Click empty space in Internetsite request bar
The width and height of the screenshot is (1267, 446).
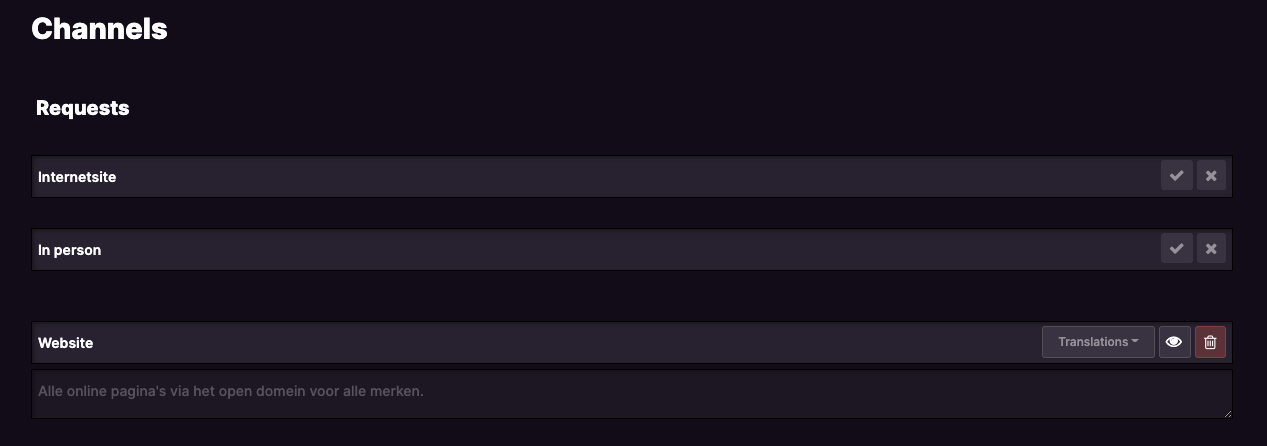640,177
